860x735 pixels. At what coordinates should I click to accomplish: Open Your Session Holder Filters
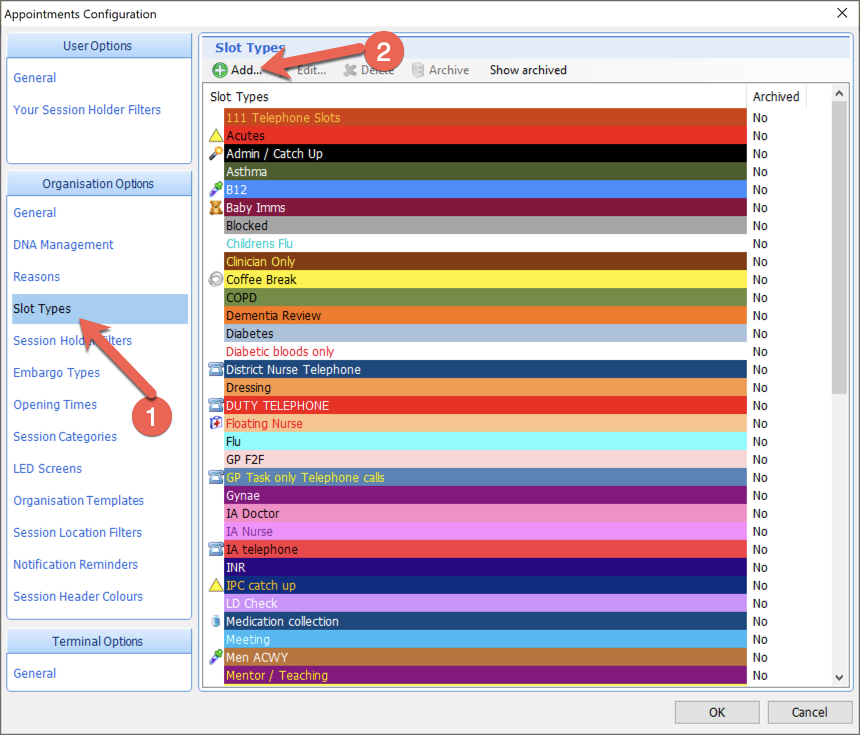pos(87,110)
